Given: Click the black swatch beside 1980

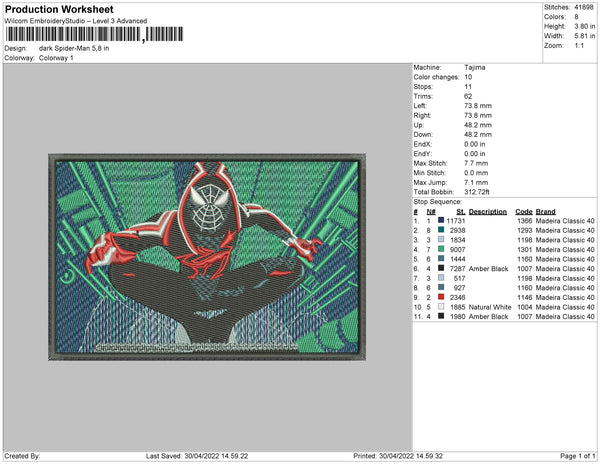Looking at the screenshot, I should pyautogui.click(x=441, y=316).
